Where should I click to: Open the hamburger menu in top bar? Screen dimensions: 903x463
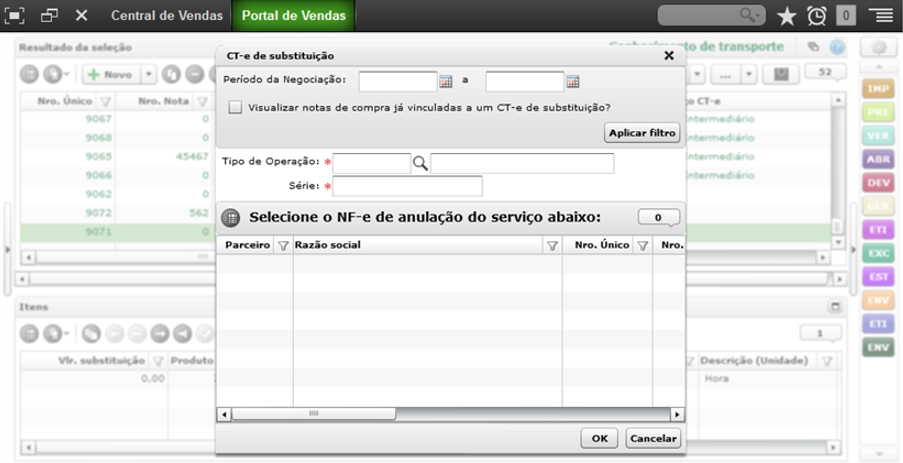(881, 16)
